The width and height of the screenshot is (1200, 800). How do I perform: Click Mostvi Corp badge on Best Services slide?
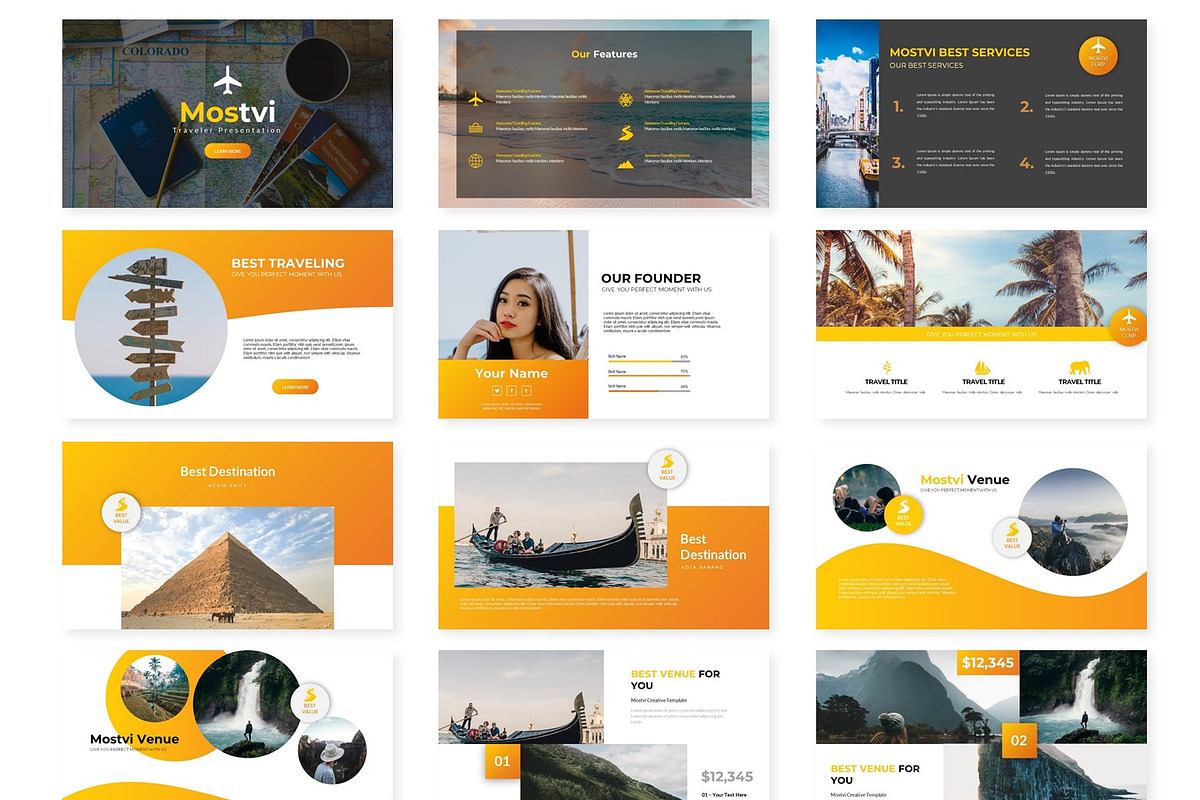(x=1098, y=55)
